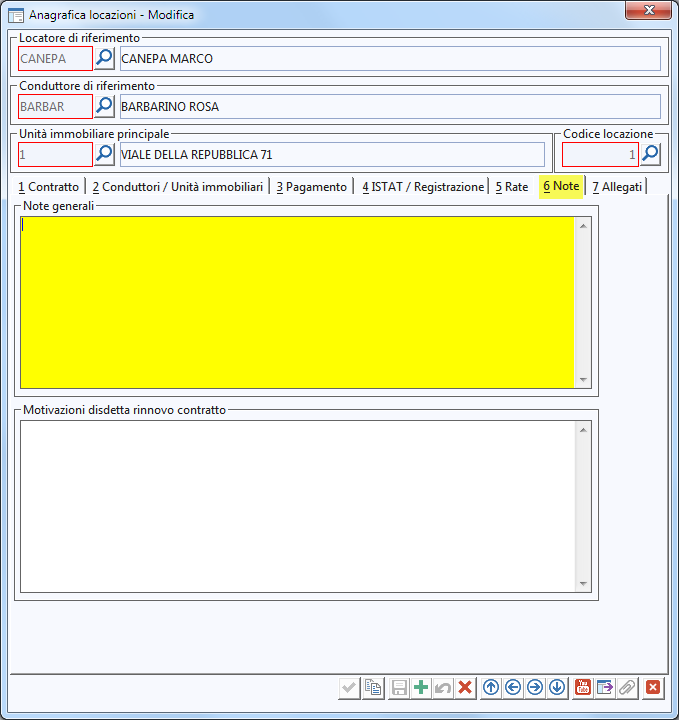679x720 pixels.
Task: Search Locatore di riferimento with magnifier
Action: point(105,58)
